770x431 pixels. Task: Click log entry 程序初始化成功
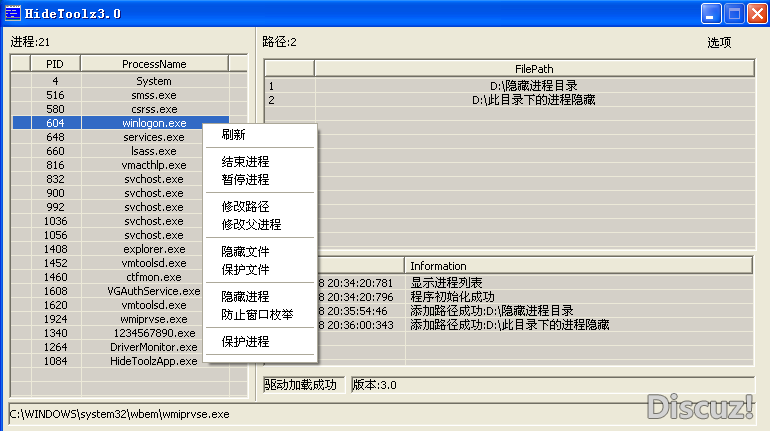[452, 297]
